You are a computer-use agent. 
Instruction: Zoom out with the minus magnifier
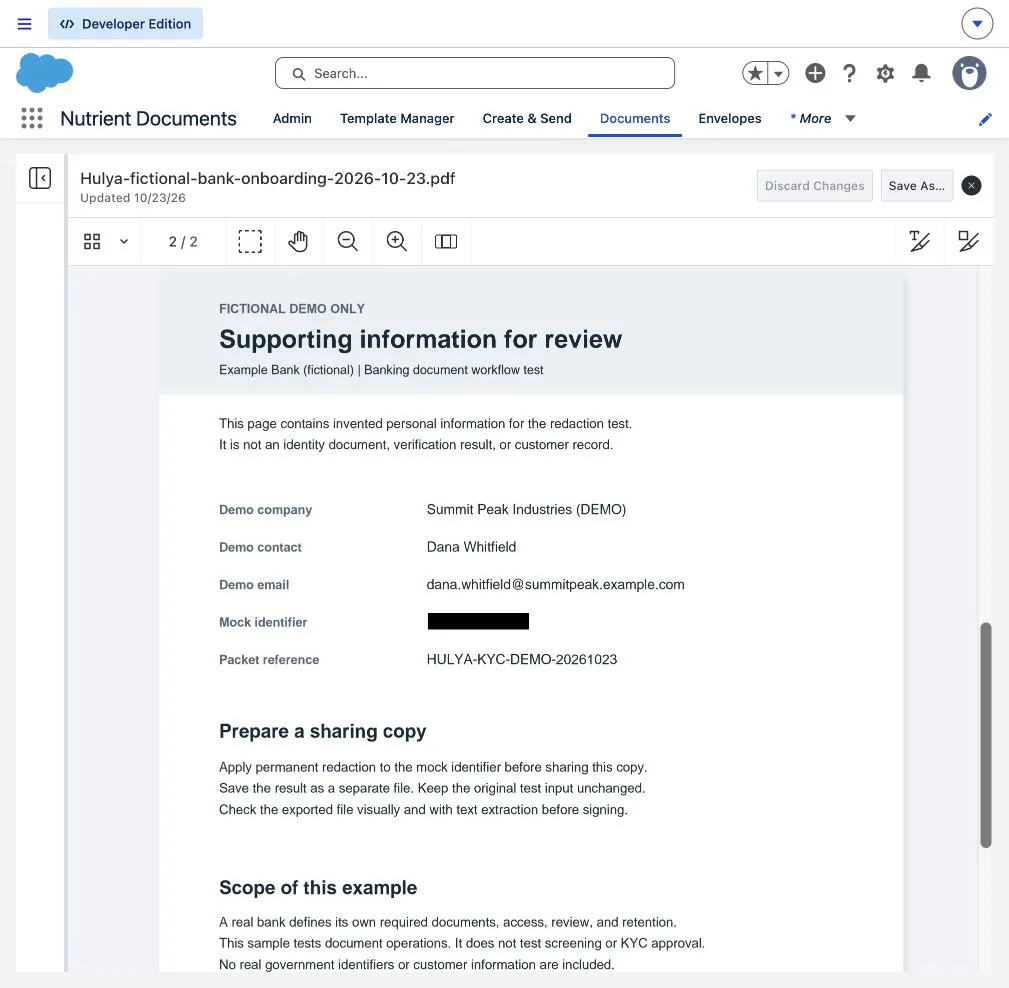(347, 241)
